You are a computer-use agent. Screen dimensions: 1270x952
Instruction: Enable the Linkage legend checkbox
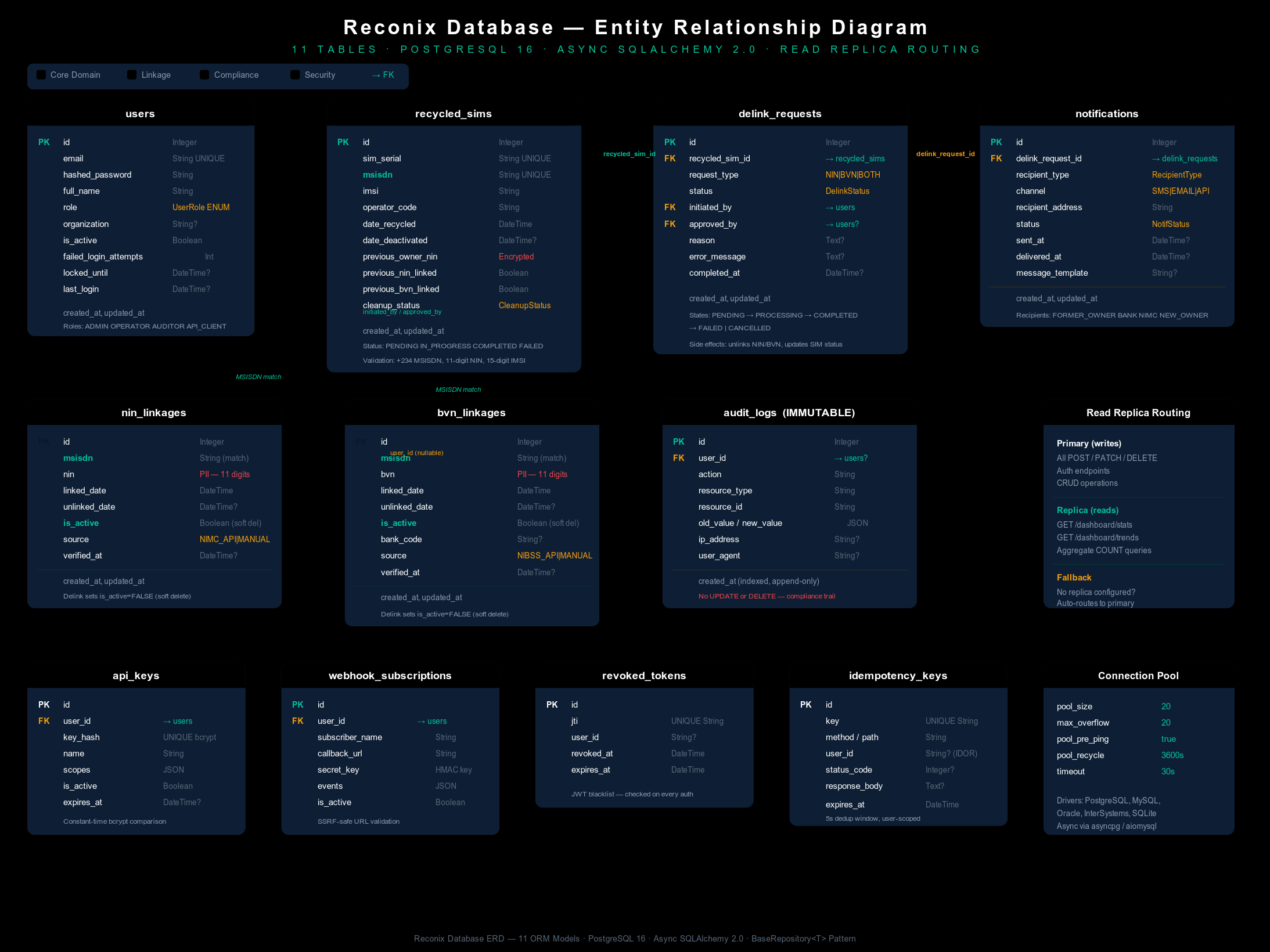(x=131, y=74)
